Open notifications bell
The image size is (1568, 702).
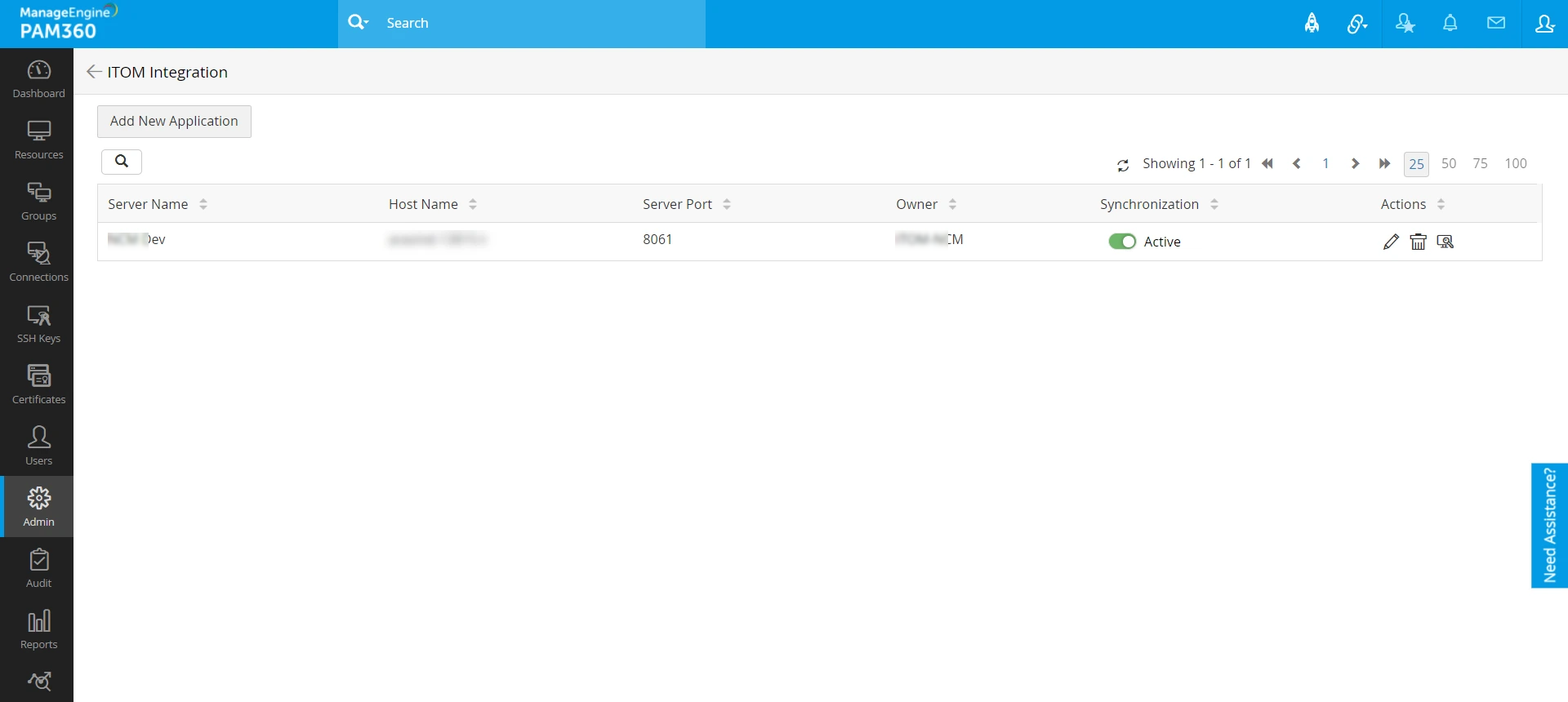[x=1450, y=24]
